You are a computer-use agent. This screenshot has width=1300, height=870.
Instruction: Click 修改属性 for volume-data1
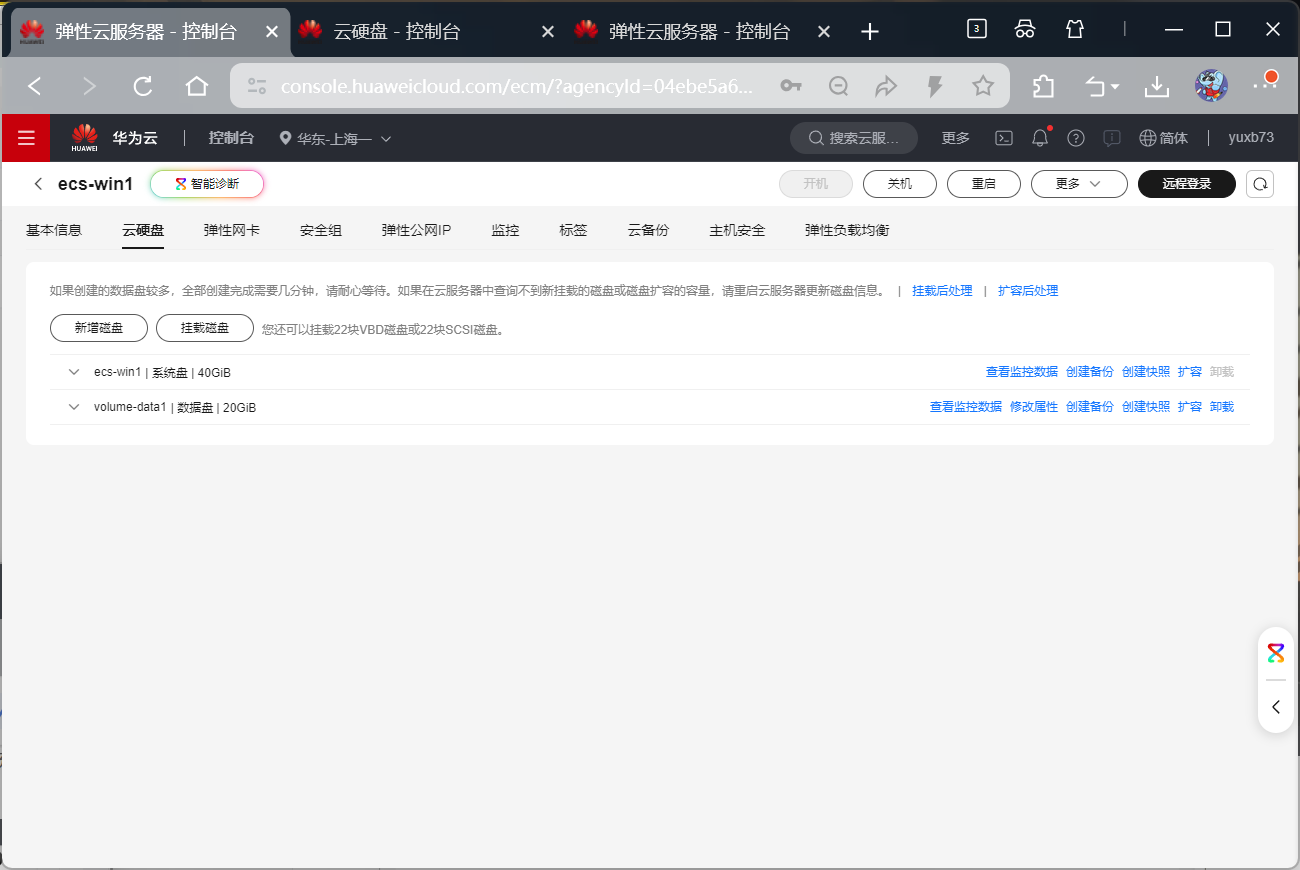[x=1034, y=407]
